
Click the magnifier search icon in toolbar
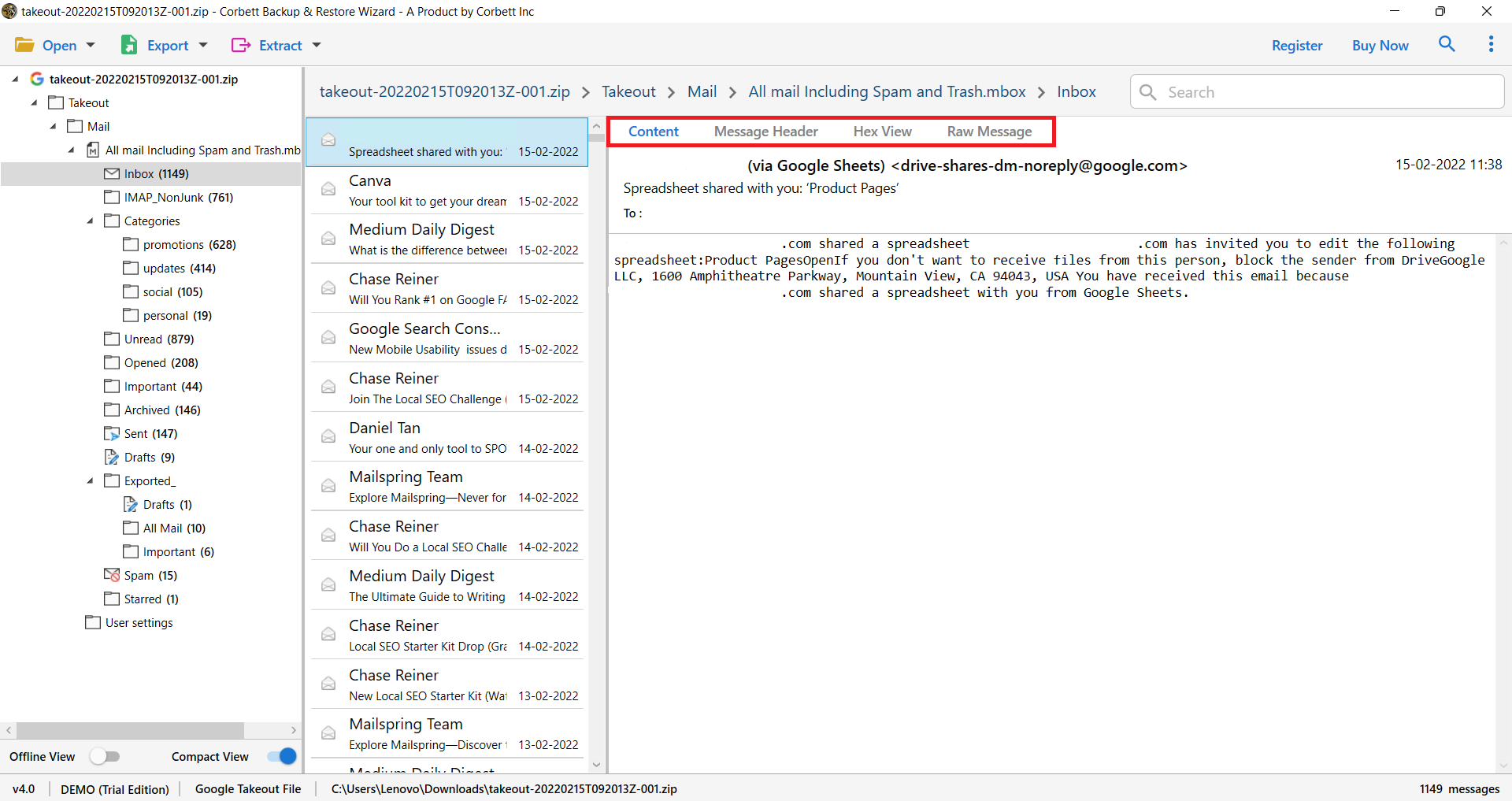pyautogui.click(x=1447, y=44)
